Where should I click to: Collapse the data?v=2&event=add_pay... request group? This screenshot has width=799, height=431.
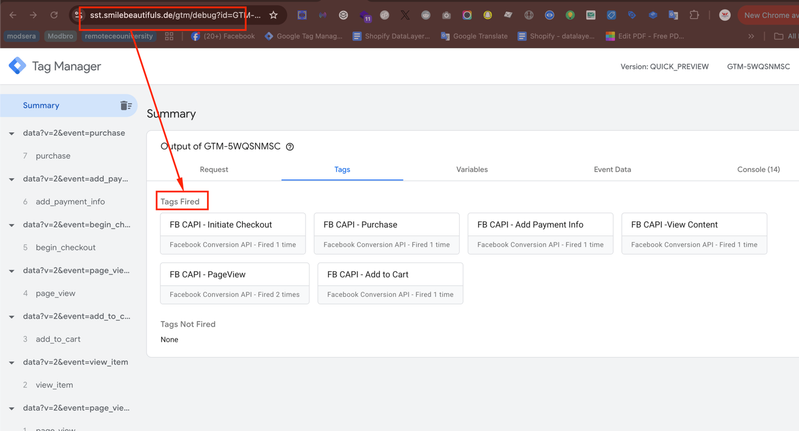pyautogui.click(x=11, y=179)
